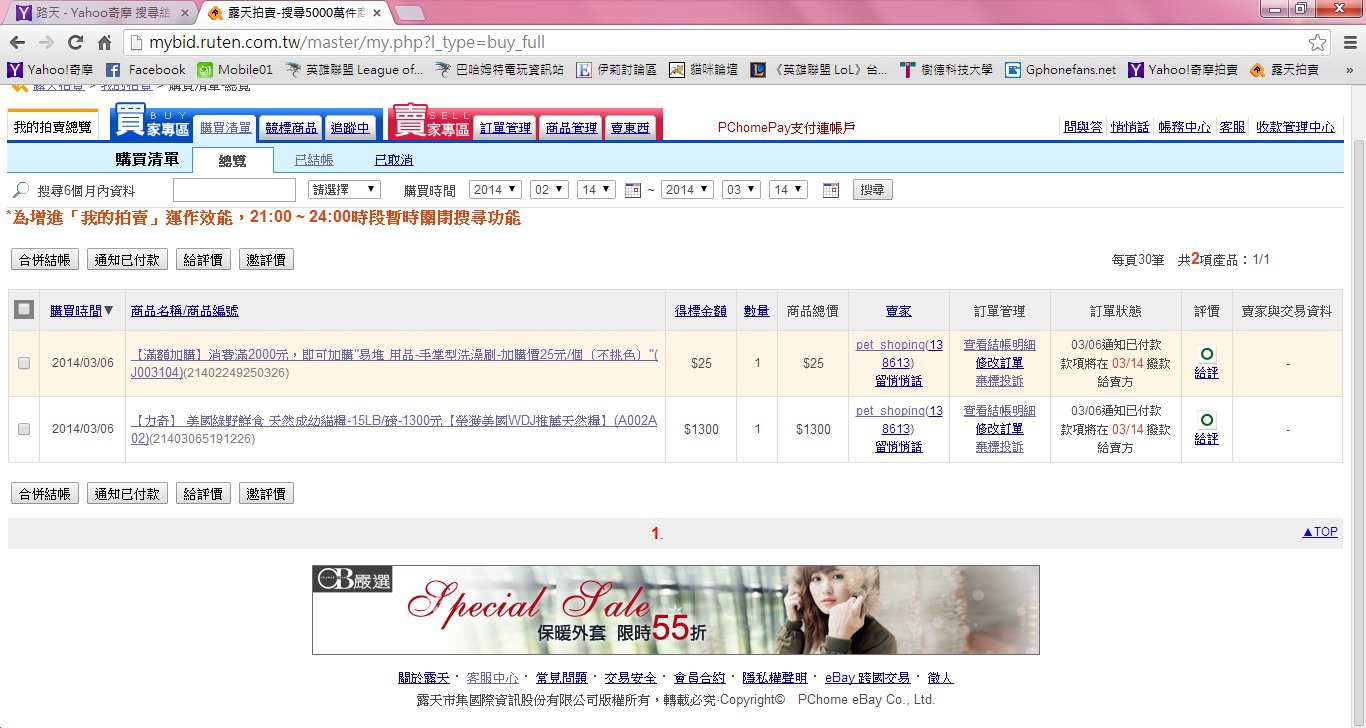
Task: Open the Facebook bookmark
Action: pos(146,70)
